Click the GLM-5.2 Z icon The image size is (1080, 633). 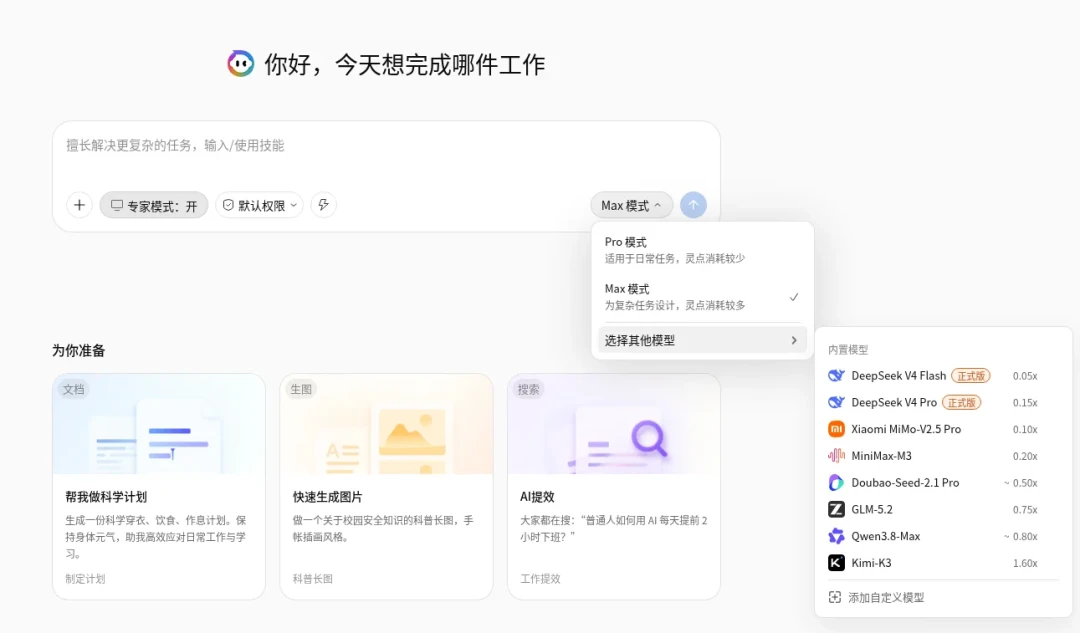[836, 510]
